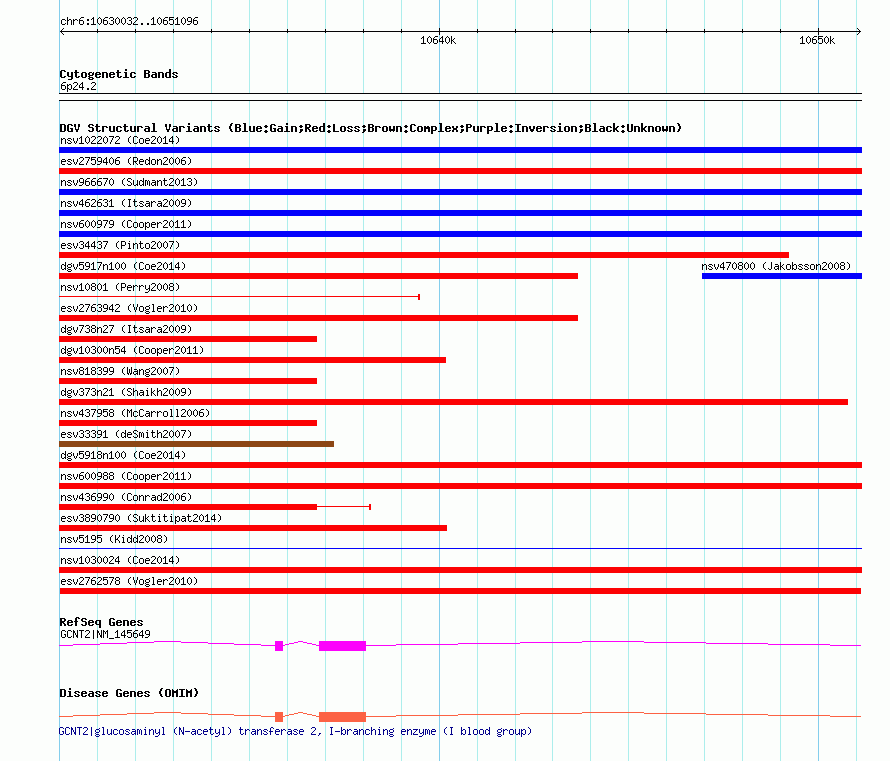
Task: Open the nsv1030024 (Coe2014) variant label
Action: click(x=120, y=560)
